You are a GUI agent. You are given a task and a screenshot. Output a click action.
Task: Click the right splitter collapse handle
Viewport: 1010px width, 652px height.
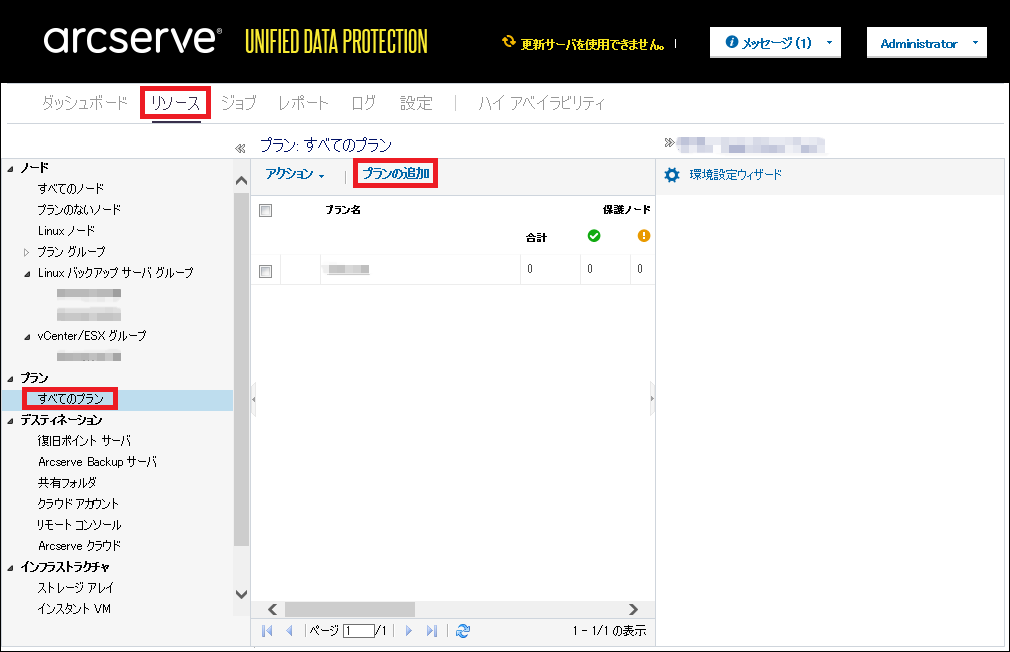653,399
